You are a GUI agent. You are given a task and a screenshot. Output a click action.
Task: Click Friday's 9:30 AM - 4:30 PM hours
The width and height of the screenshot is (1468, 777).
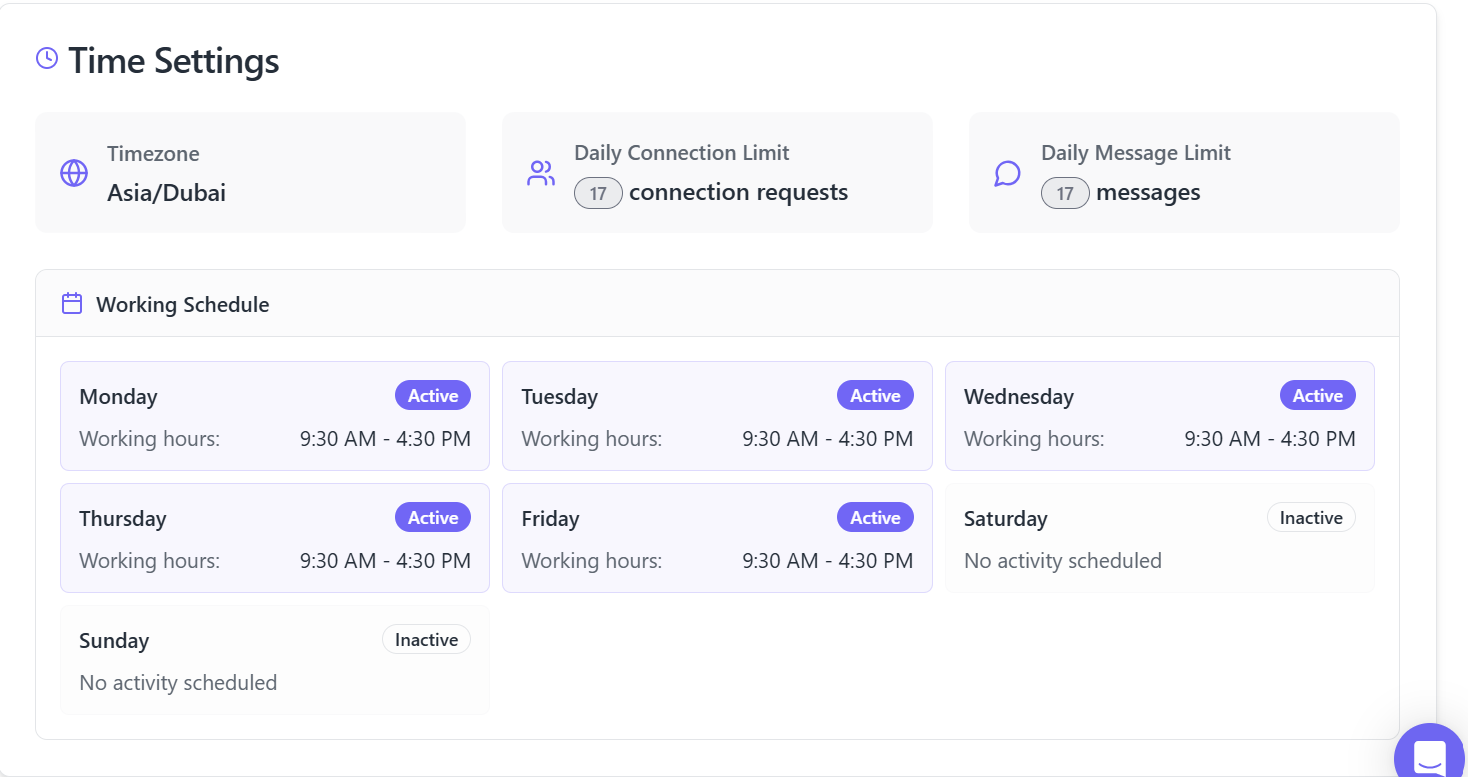827,561
